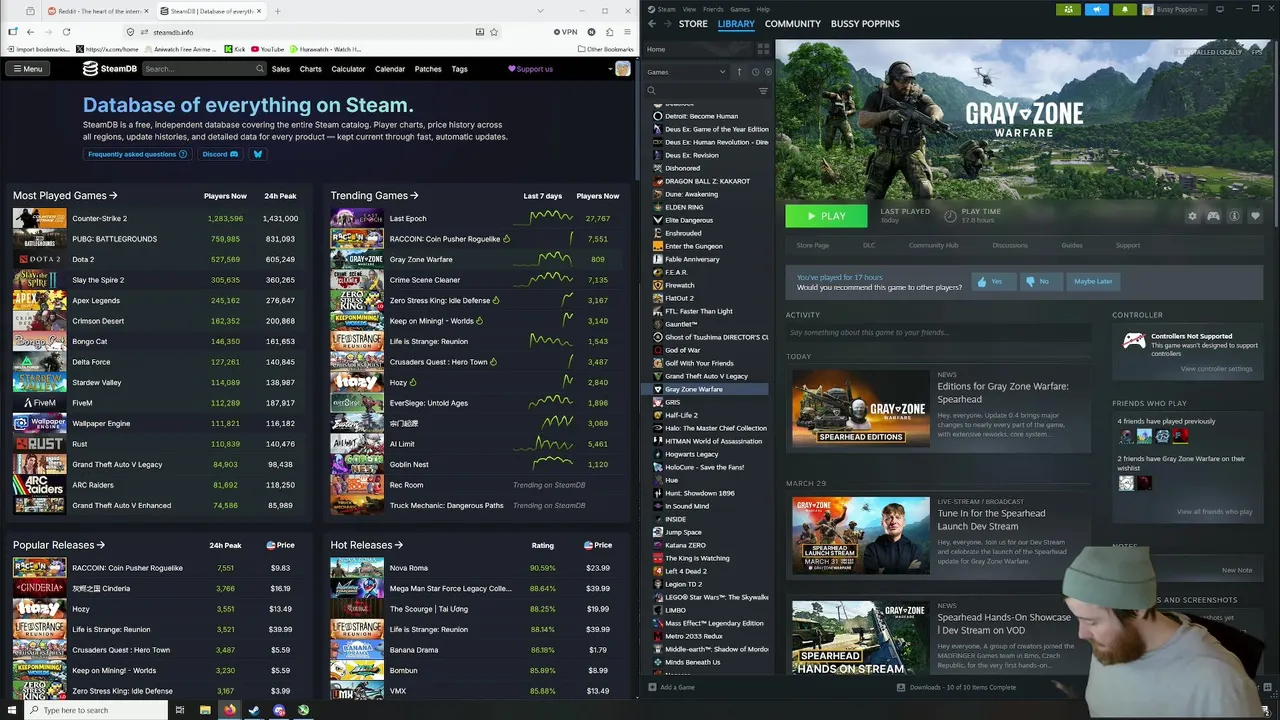Open Steam icon on Windows taskbar
The image size is (1280, 720).
(x=254, y=710)
